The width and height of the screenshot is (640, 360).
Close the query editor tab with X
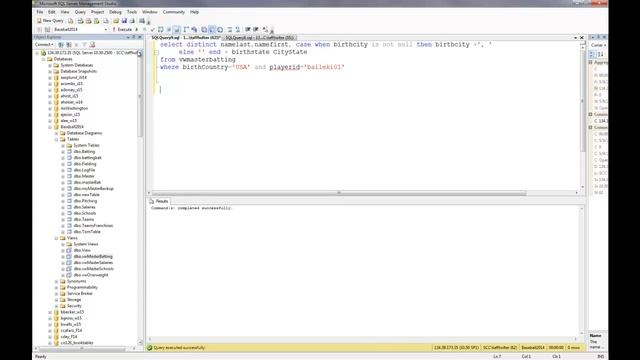pos(582,38)
